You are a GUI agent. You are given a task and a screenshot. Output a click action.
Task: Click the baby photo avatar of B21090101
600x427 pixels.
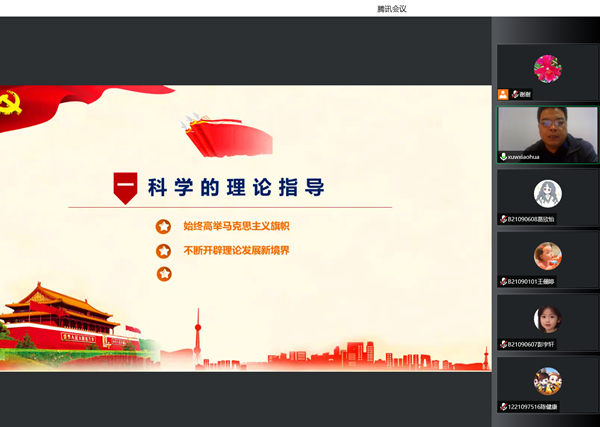547,256
